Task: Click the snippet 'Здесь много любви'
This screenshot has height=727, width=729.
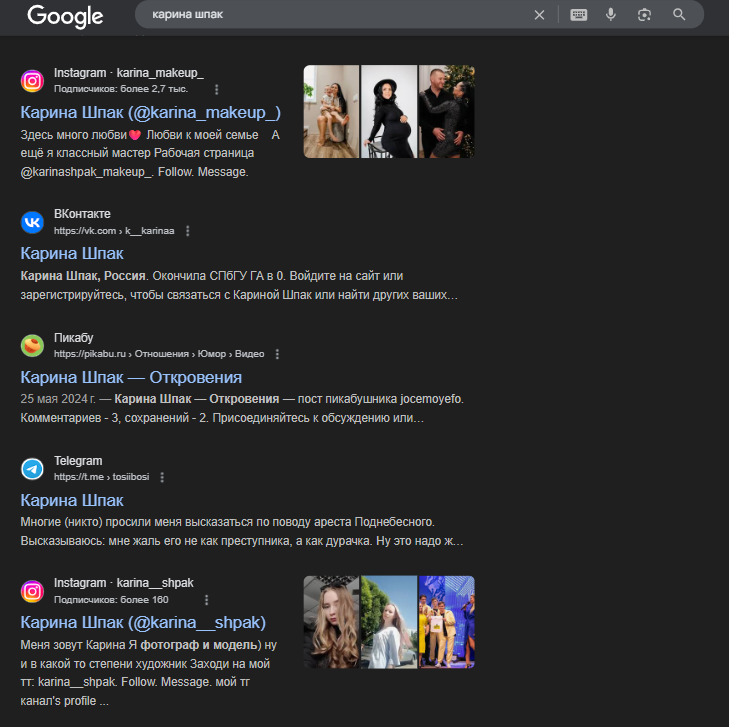Action: [x=150, y=153]
